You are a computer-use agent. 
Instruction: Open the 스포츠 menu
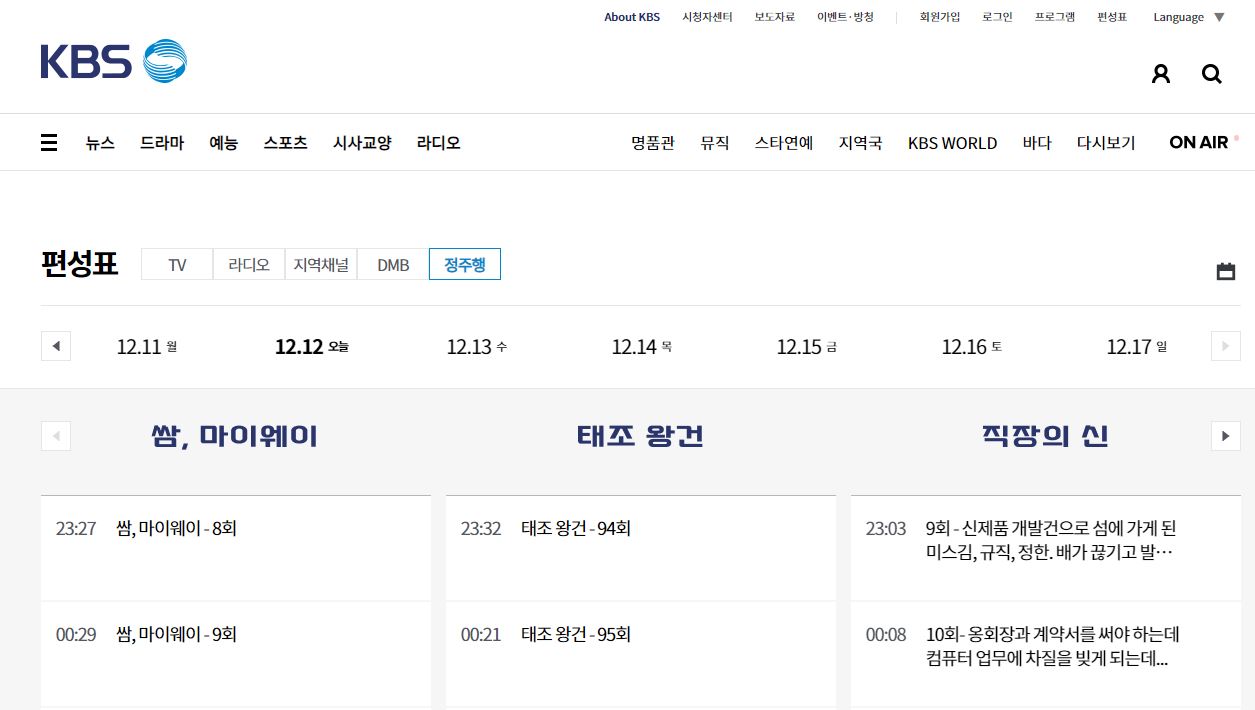click(x=285, y=143)
